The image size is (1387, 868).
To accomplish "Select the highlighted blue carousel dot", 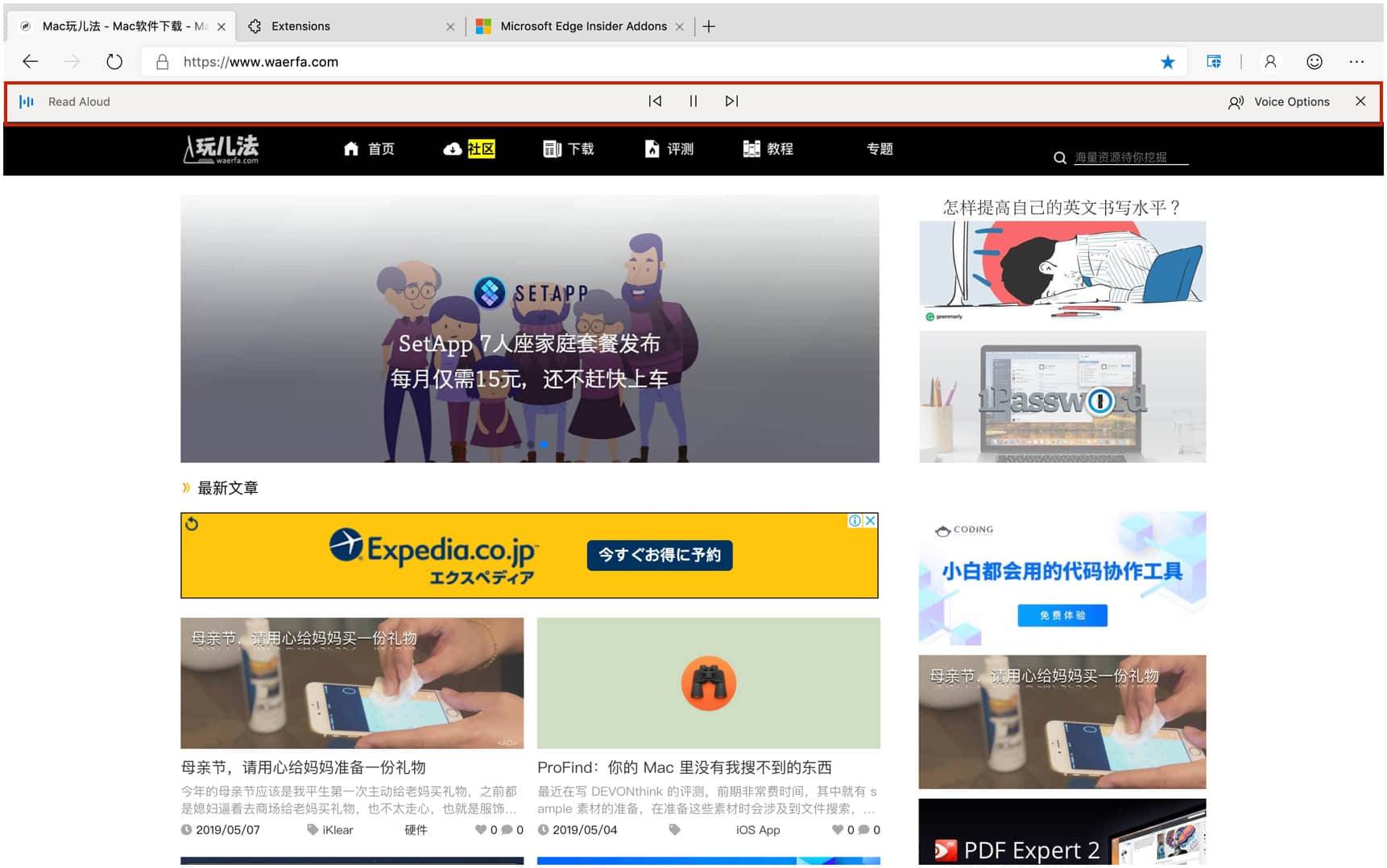I will (x=544, y=444).
